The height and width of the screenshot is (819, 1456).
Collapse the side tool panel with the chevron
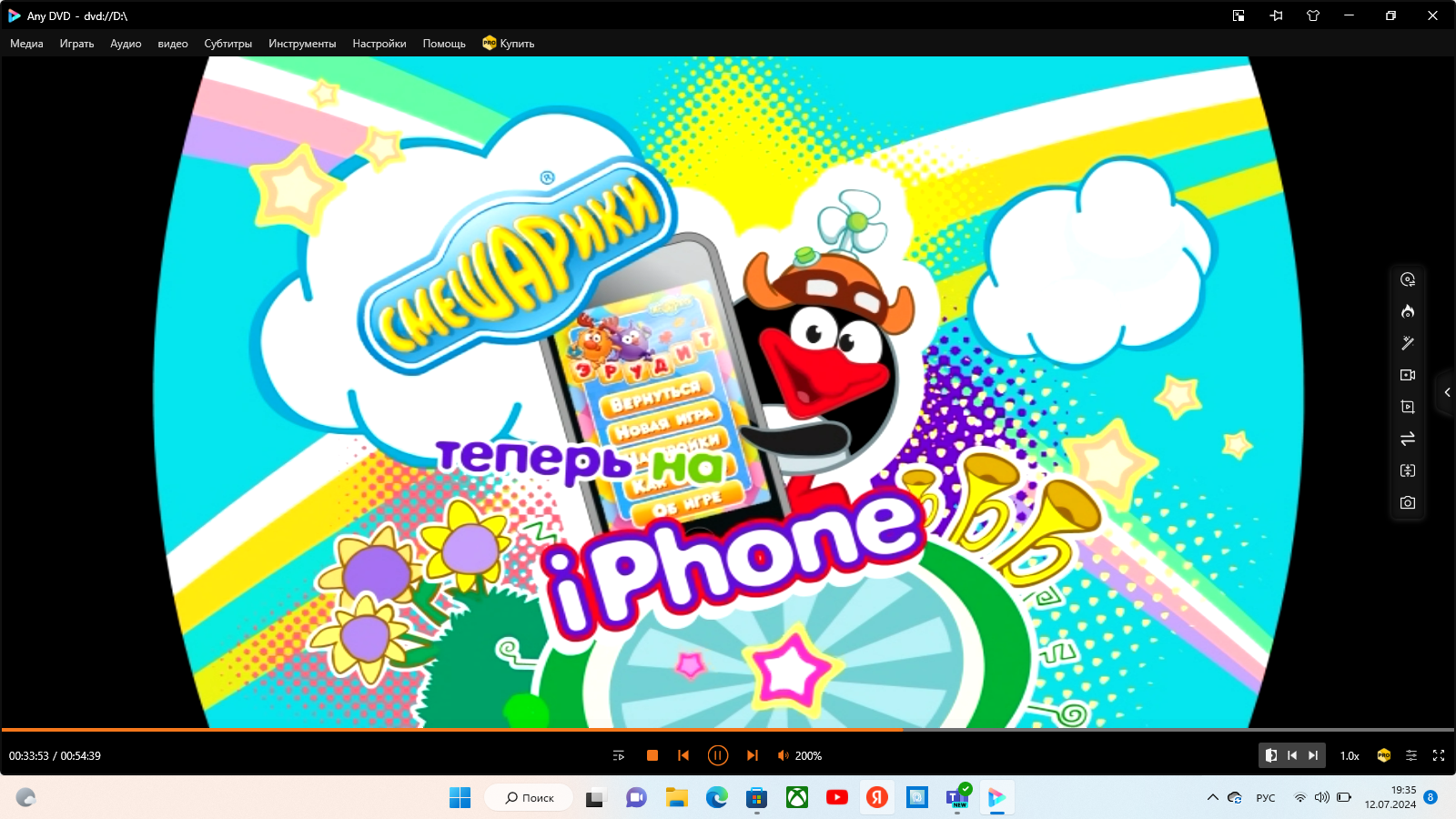pos(1447,393)
